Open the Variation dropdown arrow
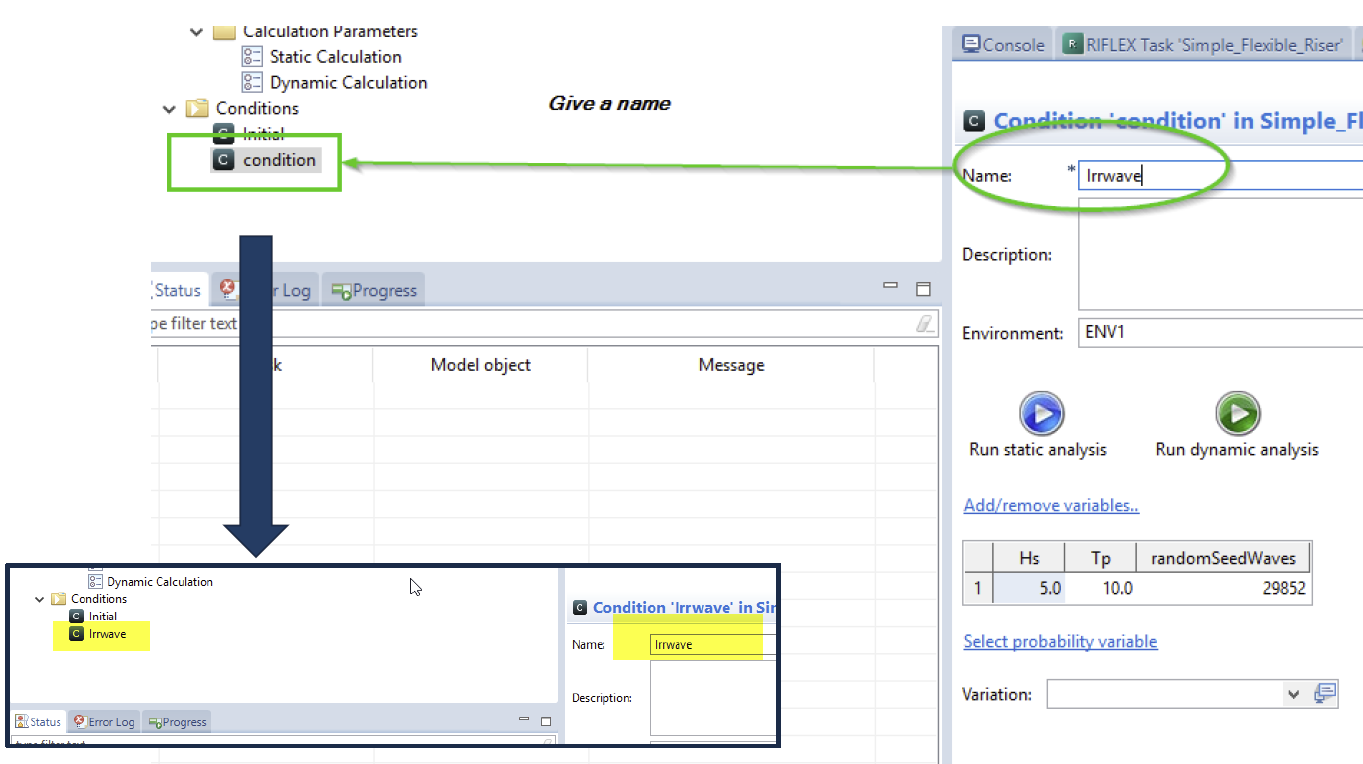Image resolution: width=1363 pixels, height=764 pixels. click(x=1293, y=694)
